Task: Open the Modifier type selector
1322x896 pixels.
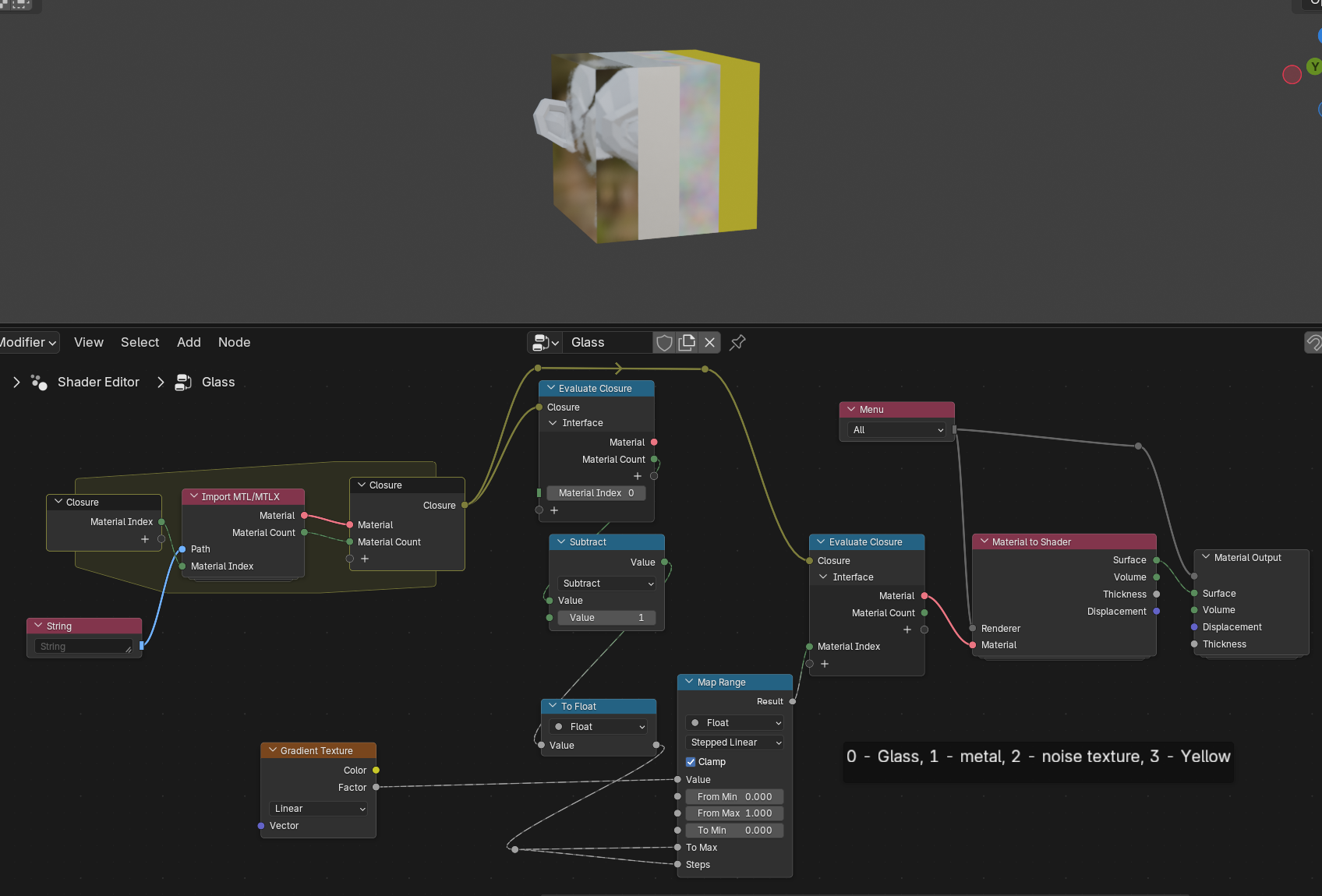Action: 29,343
